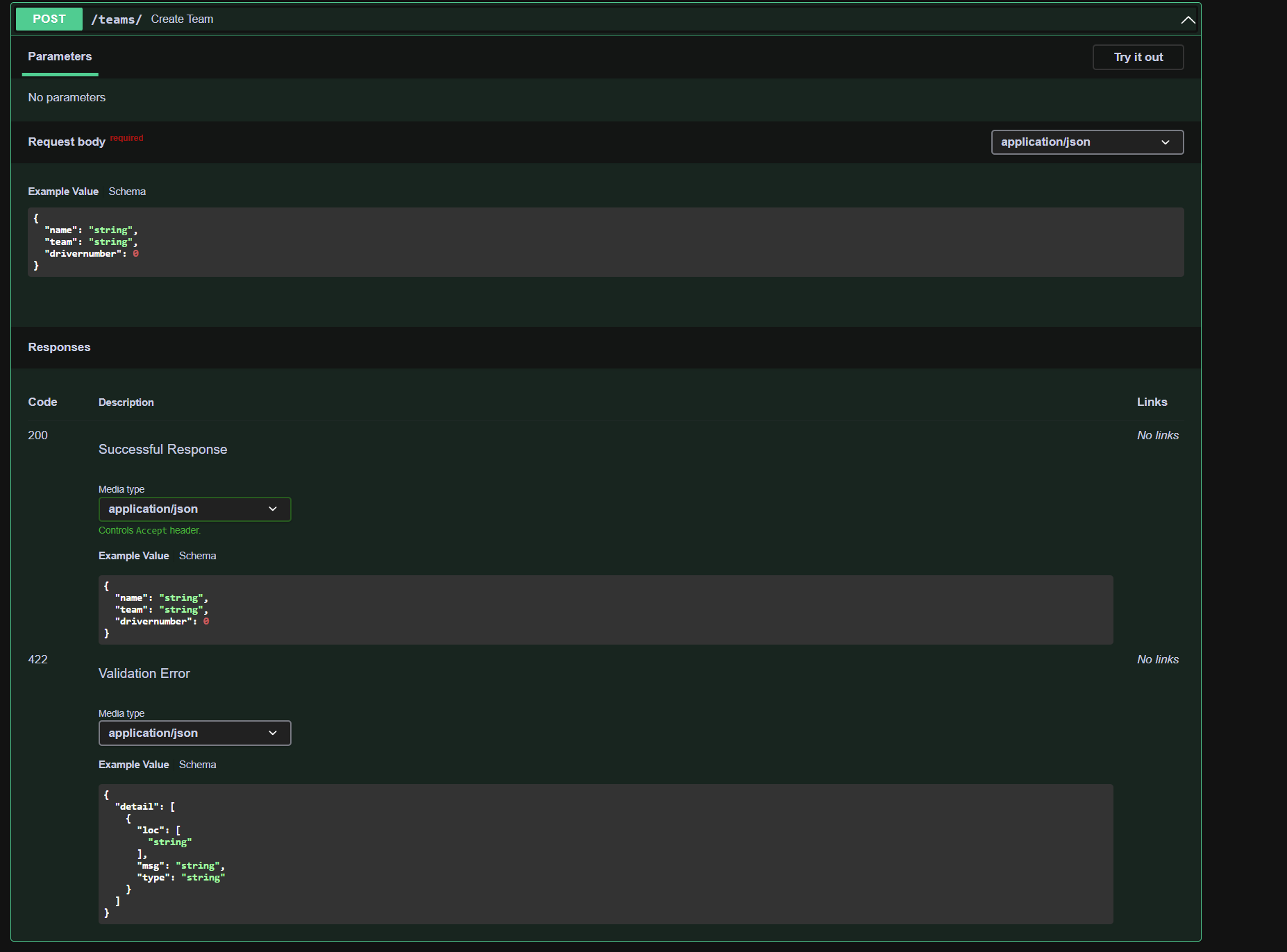Click the Media type label under Successful Response
This screenshot has height=952, width=1287.
(121, 489)
